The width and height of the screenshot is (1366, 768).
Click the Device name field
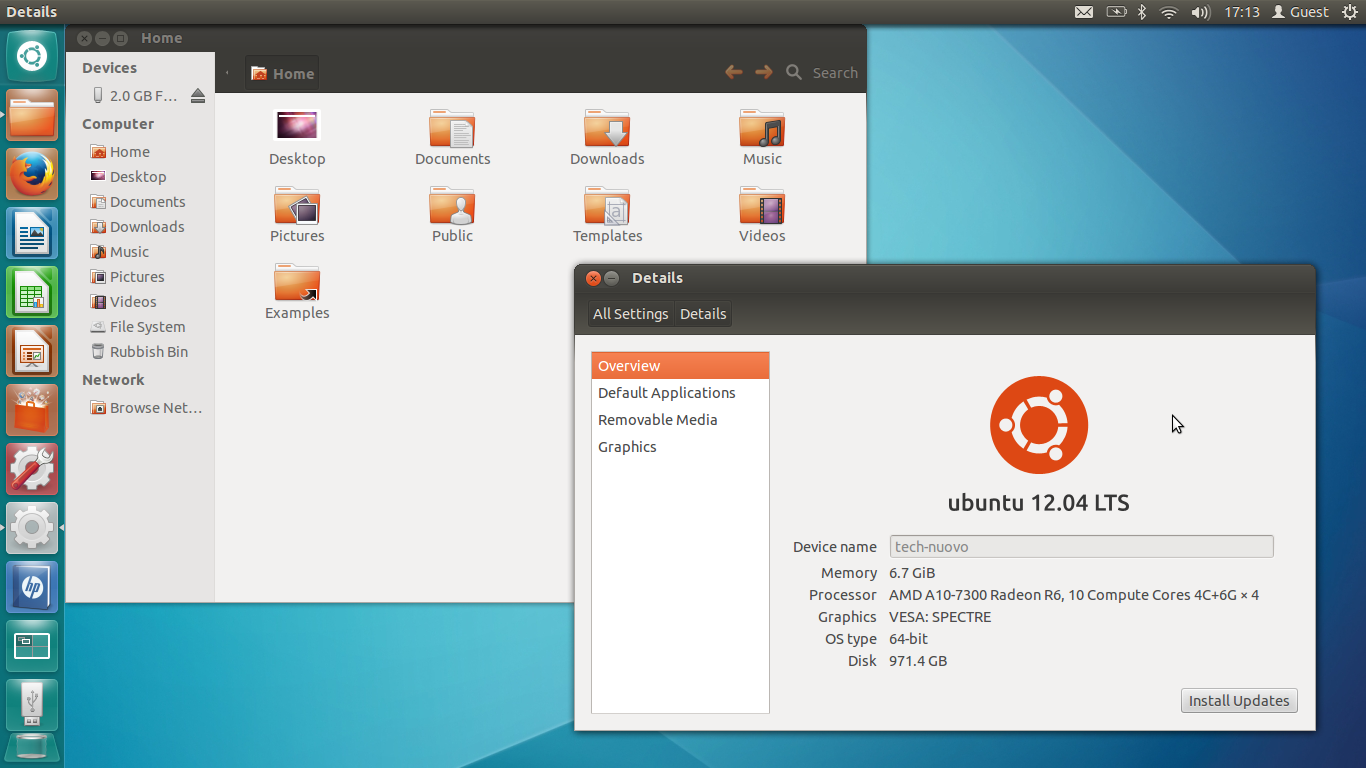coord(1081,547)
